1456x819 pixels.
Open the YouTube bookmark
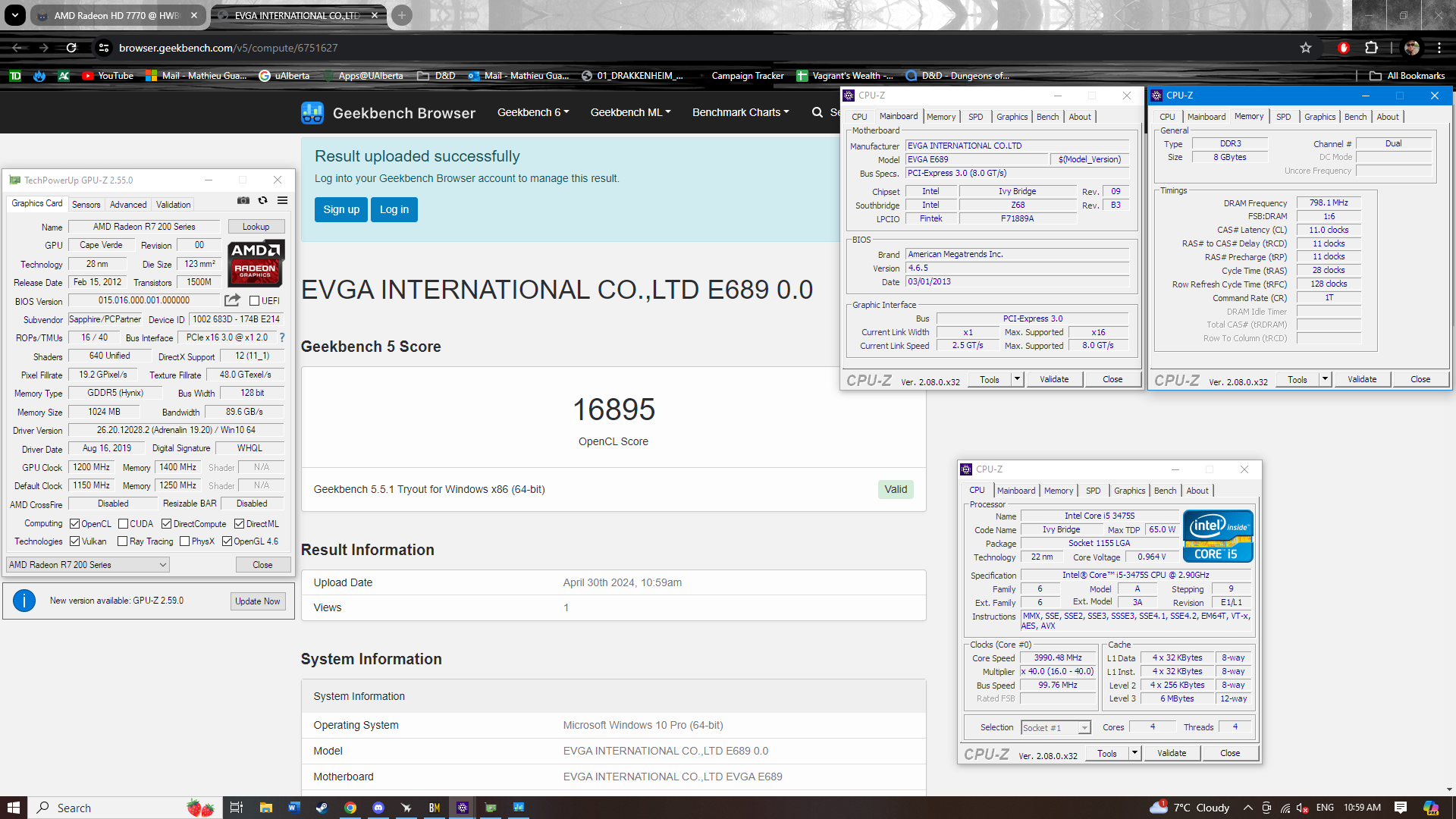108,76
